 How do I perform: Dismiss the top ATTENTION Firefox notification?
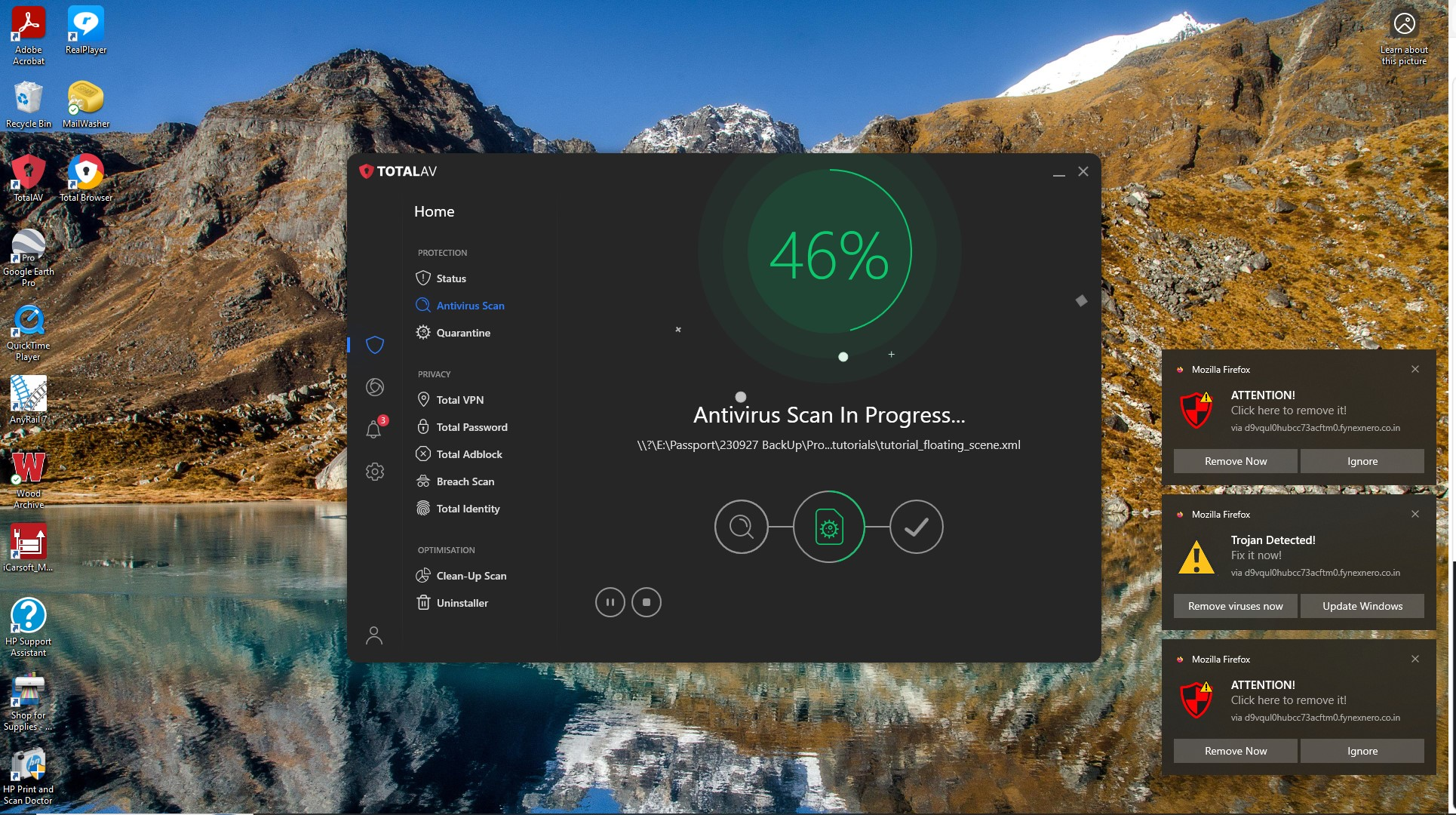point(1415,369)
